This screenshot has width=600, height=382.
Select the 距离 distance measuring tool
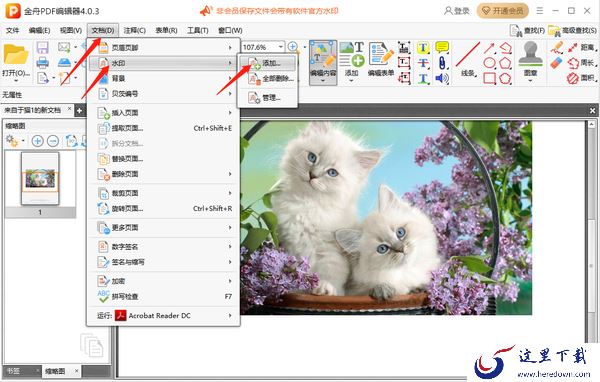[582, 47]
